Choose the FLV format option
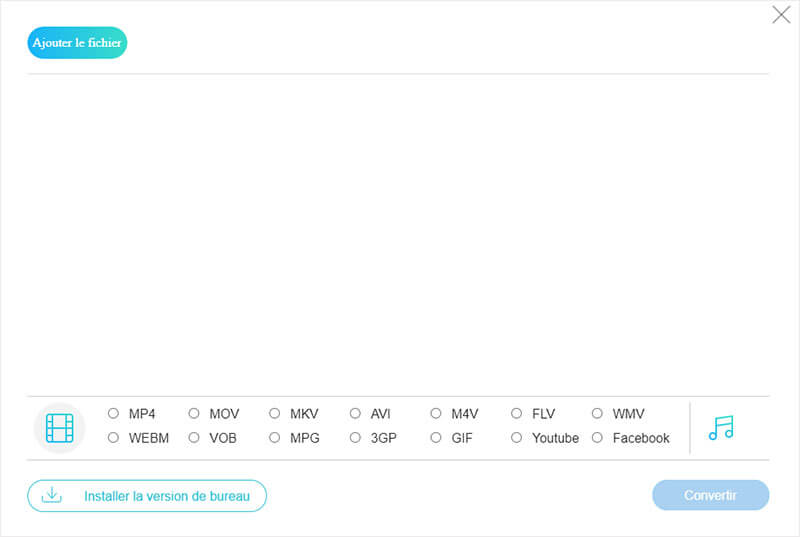 (517, 413)
